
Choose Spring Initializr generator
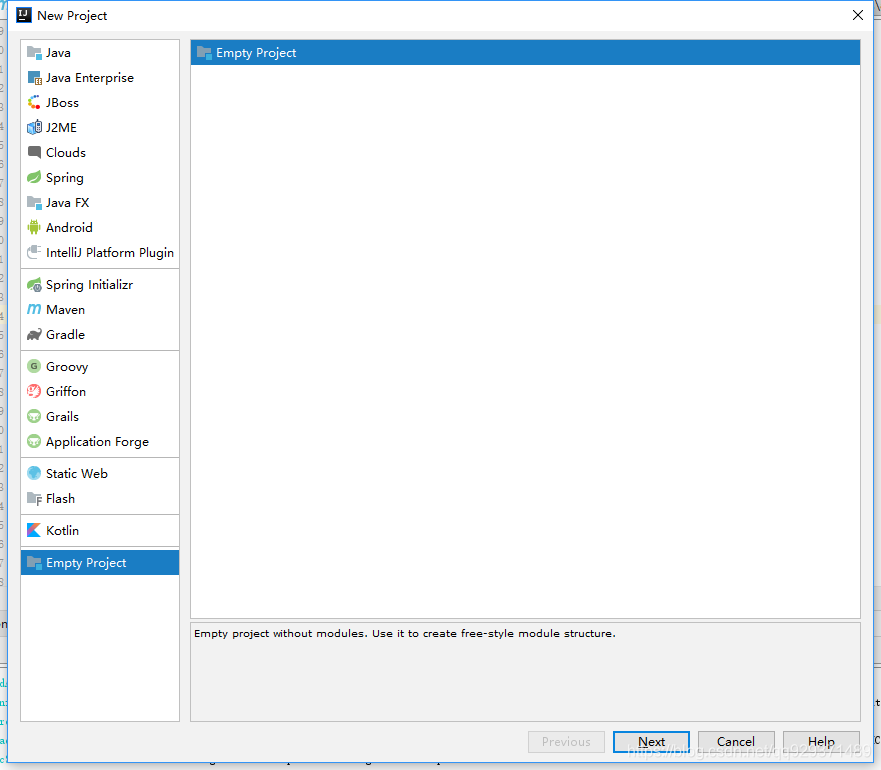[100, 285]
